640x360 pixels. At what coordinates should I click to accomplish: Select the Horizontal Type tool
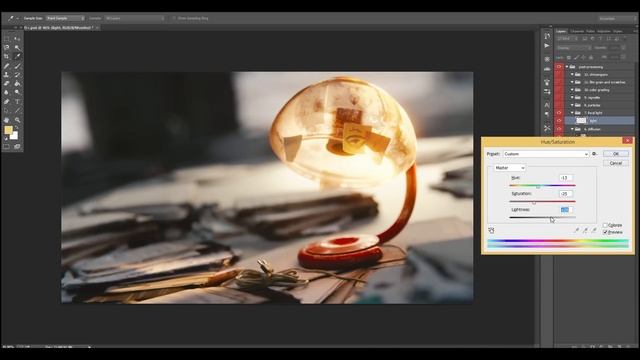17,101
